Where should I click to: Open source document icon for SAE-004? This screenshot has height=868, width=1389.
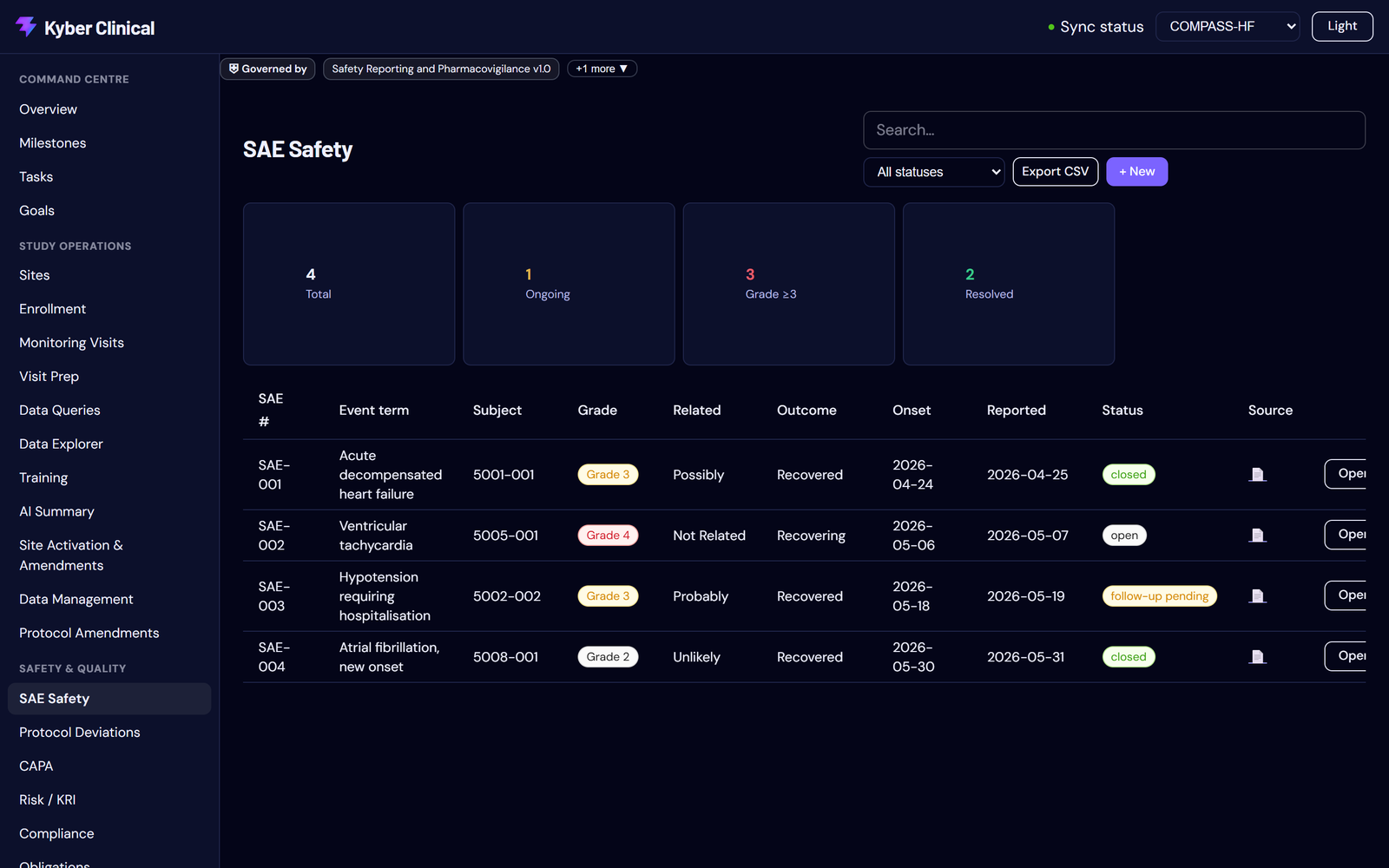[x=1257, y=657]
